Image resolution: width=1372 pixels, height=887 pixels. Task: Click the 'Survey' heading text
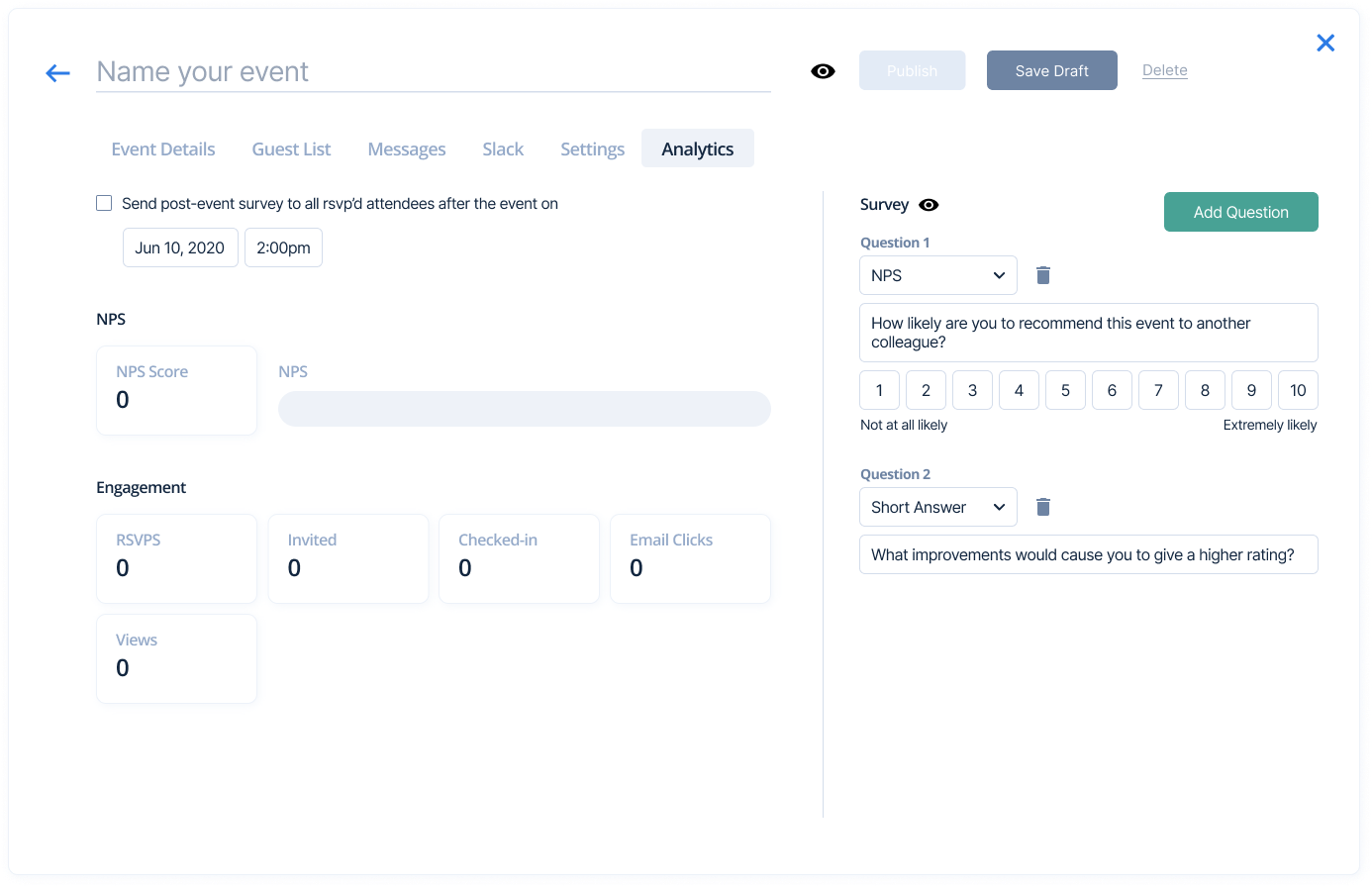pyautogui.click(x=884, y=205)
